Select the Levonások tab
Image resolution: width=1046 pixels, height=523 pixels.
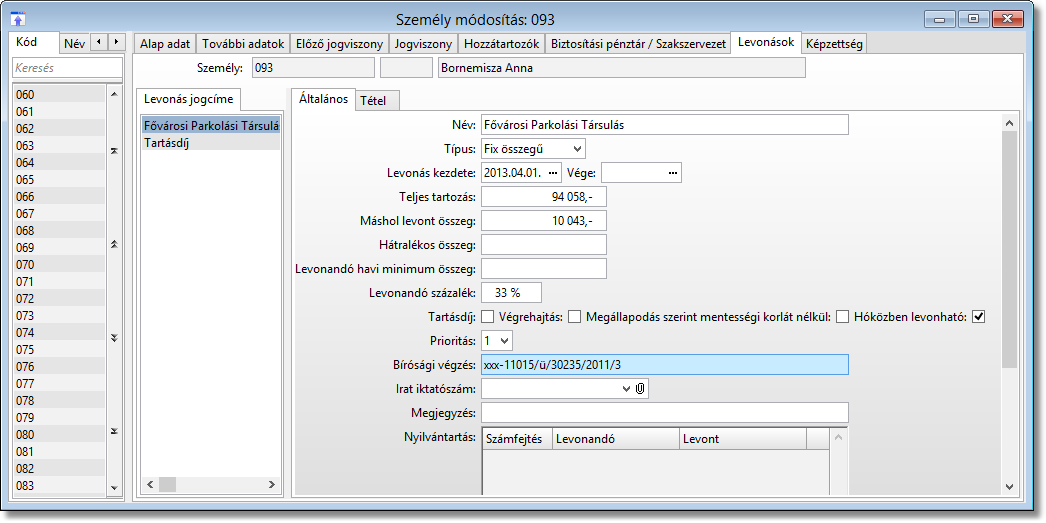point(766,42)
